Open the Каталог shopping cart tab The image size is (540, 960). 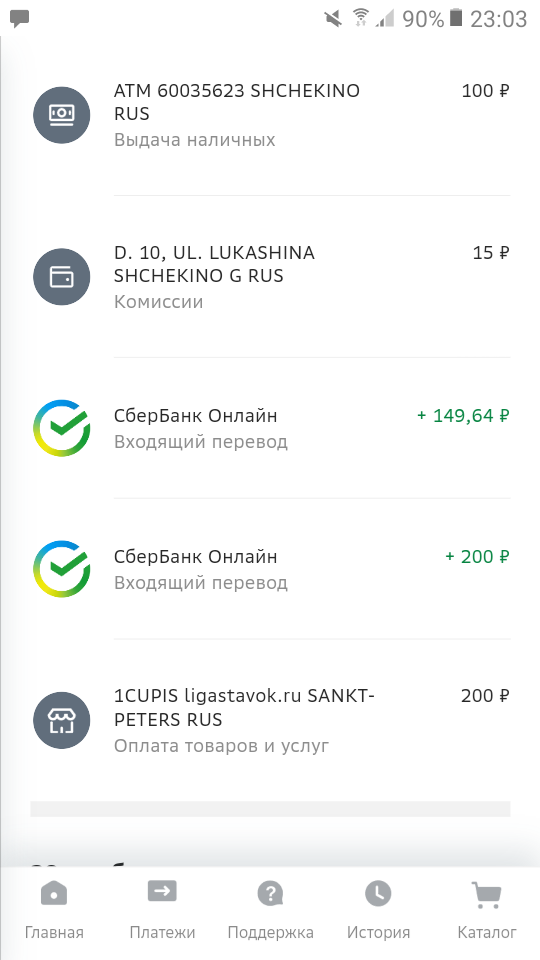(487, 911)
